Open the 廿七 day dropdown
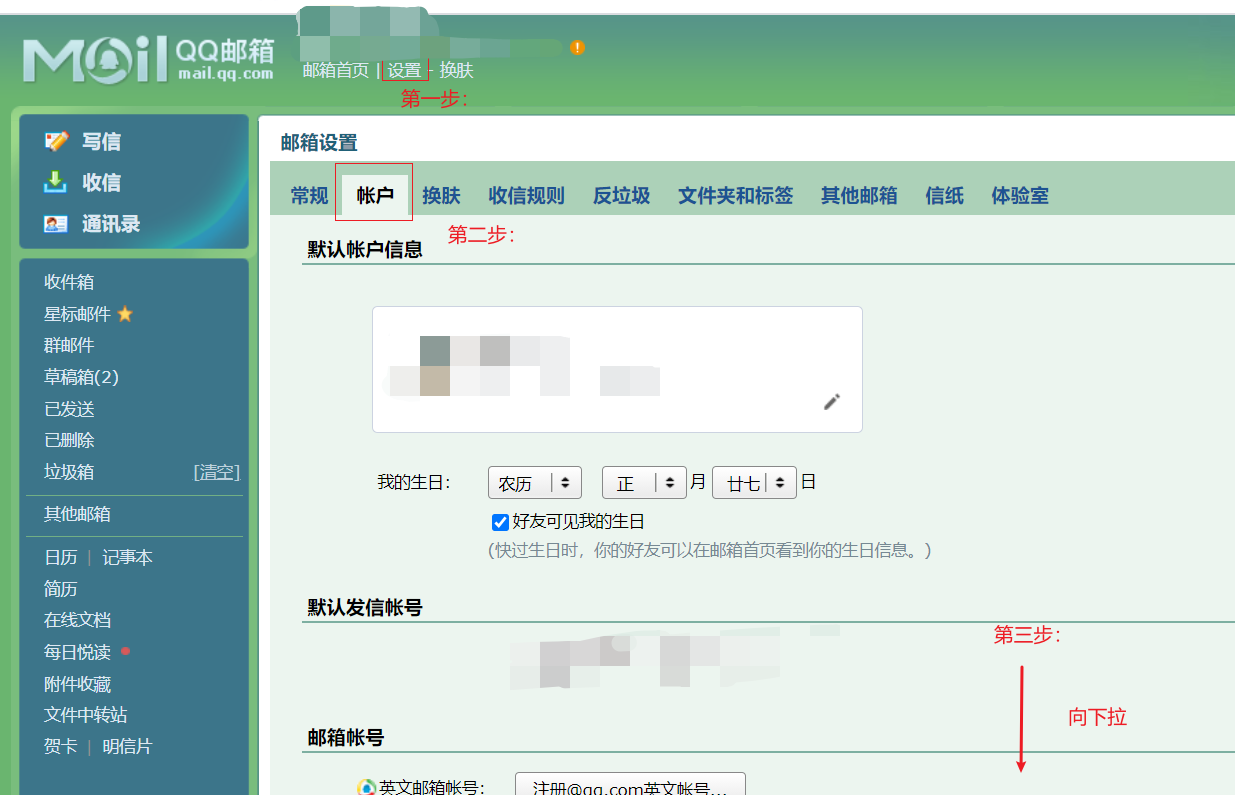 (x=754, y=482)
